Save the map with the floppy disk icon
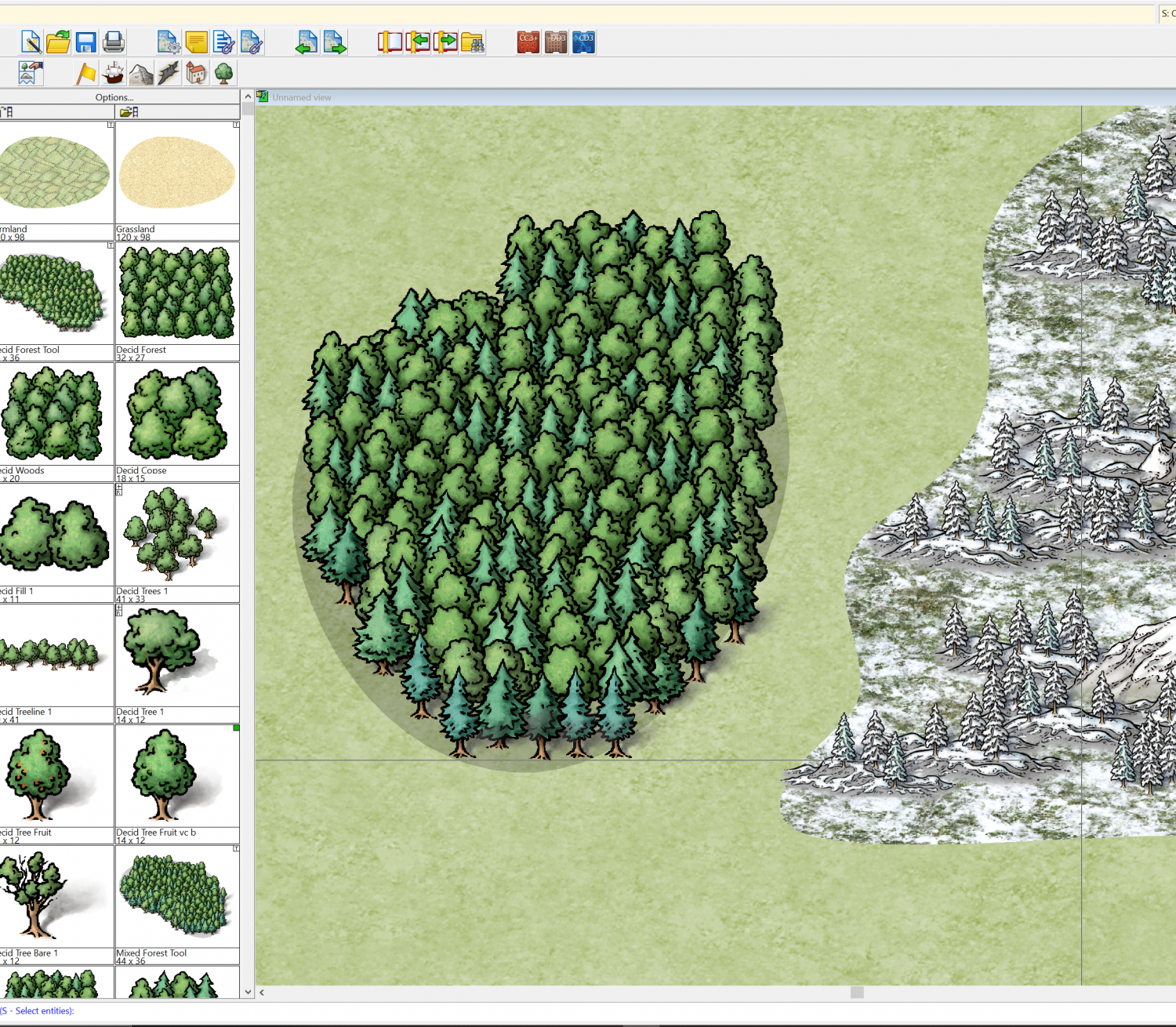1176x1027 pixels. pos(85,42)
